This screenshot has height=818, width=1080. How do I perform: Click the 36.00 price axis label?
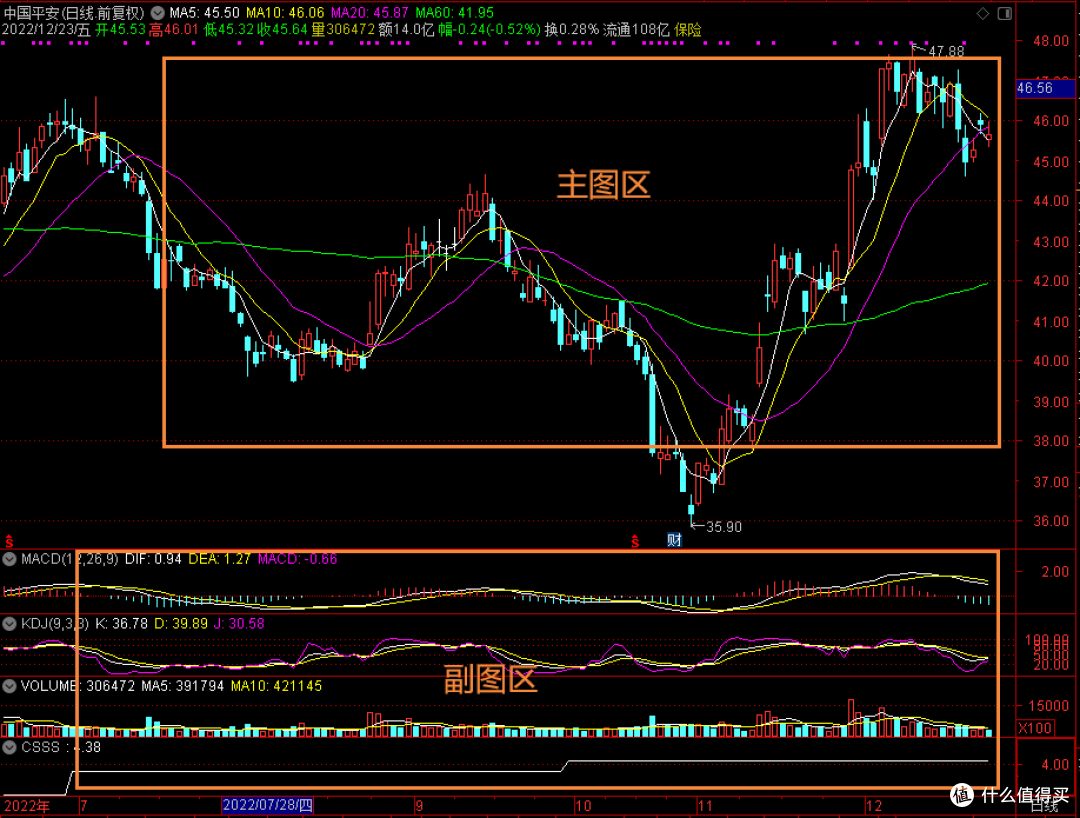[x=1051, y=521]
